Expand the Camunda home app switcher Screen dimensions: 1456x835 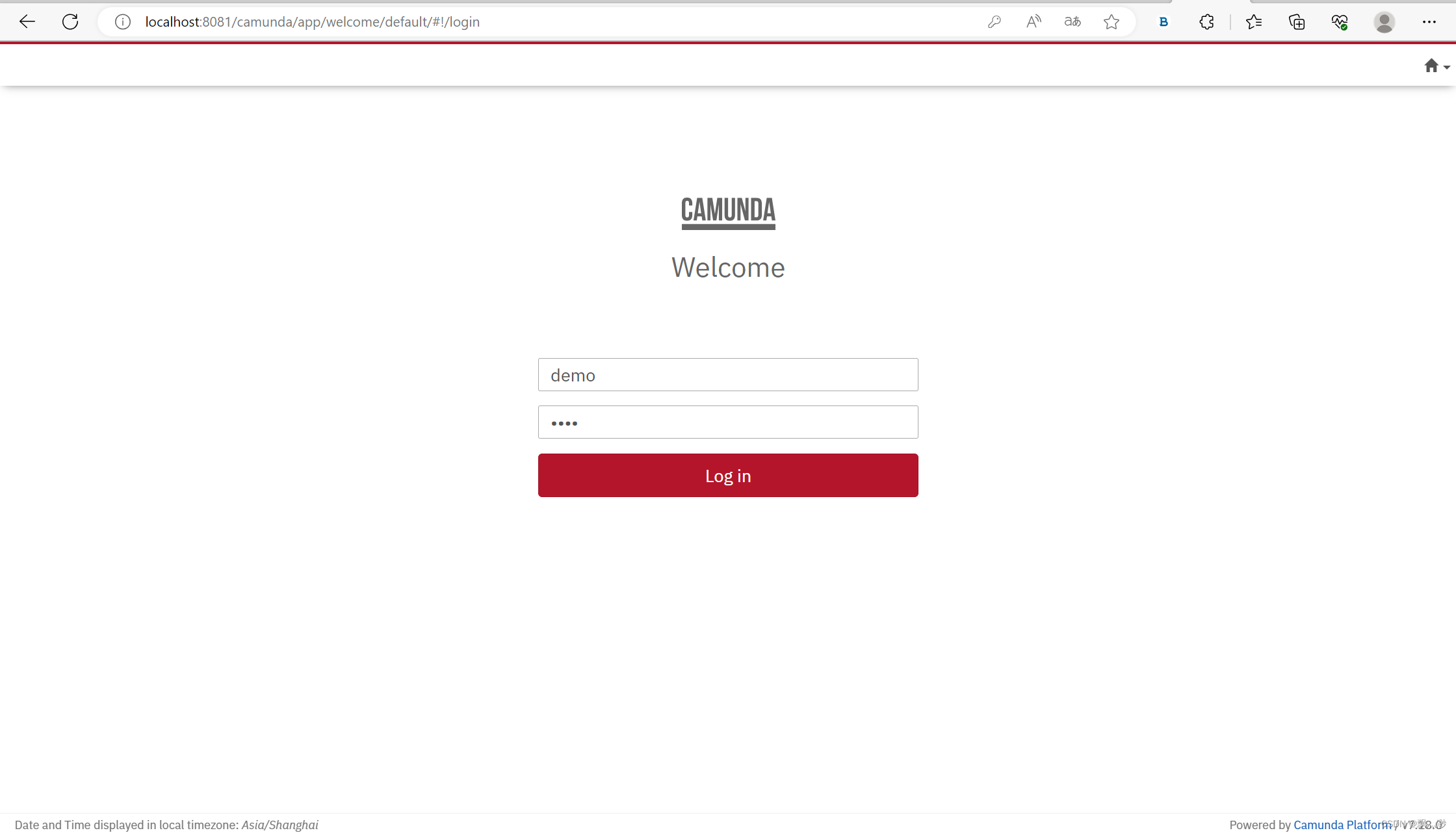(x=1436, y=66)
